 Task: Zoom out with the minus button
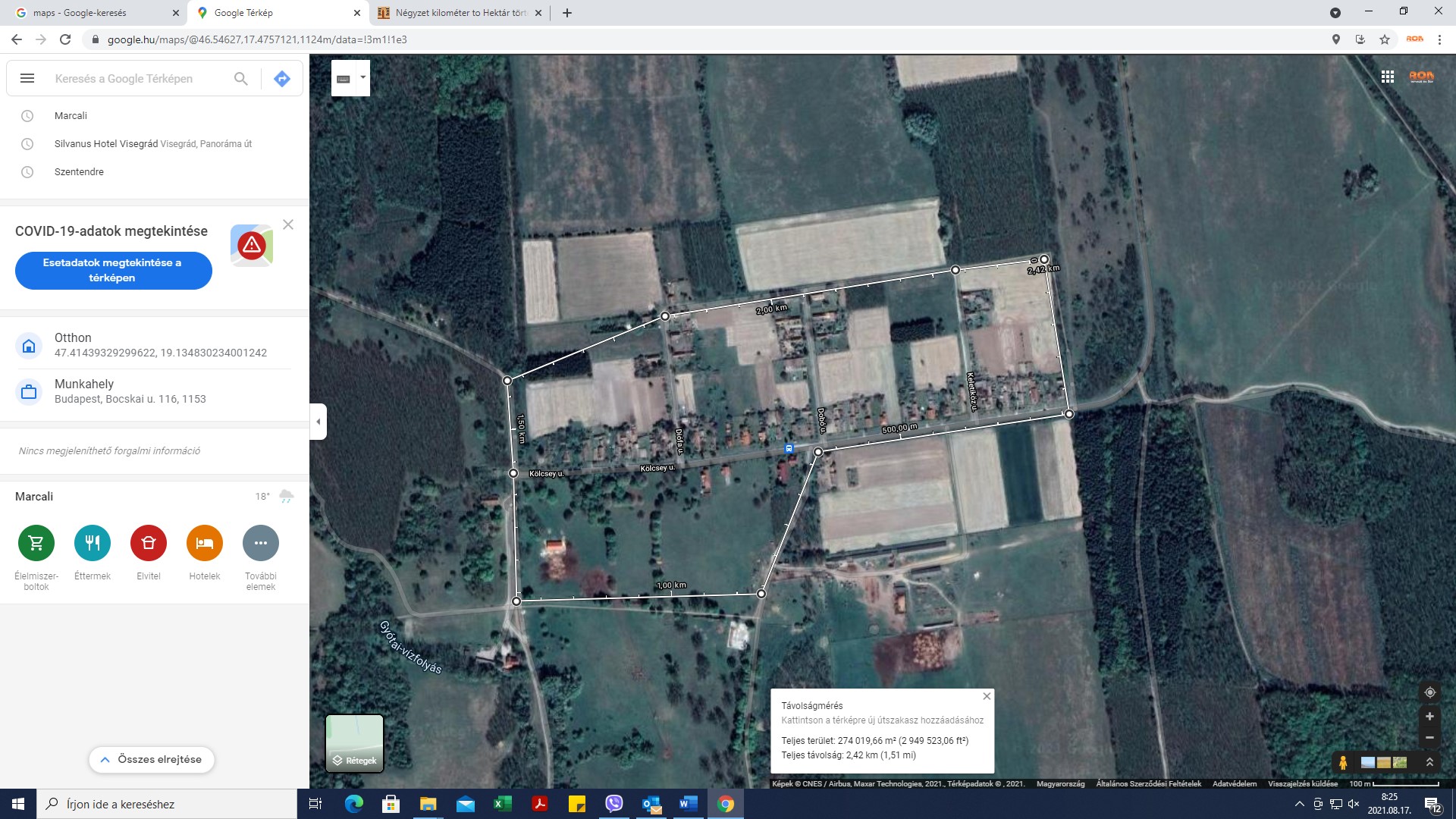coord(1429,738)
